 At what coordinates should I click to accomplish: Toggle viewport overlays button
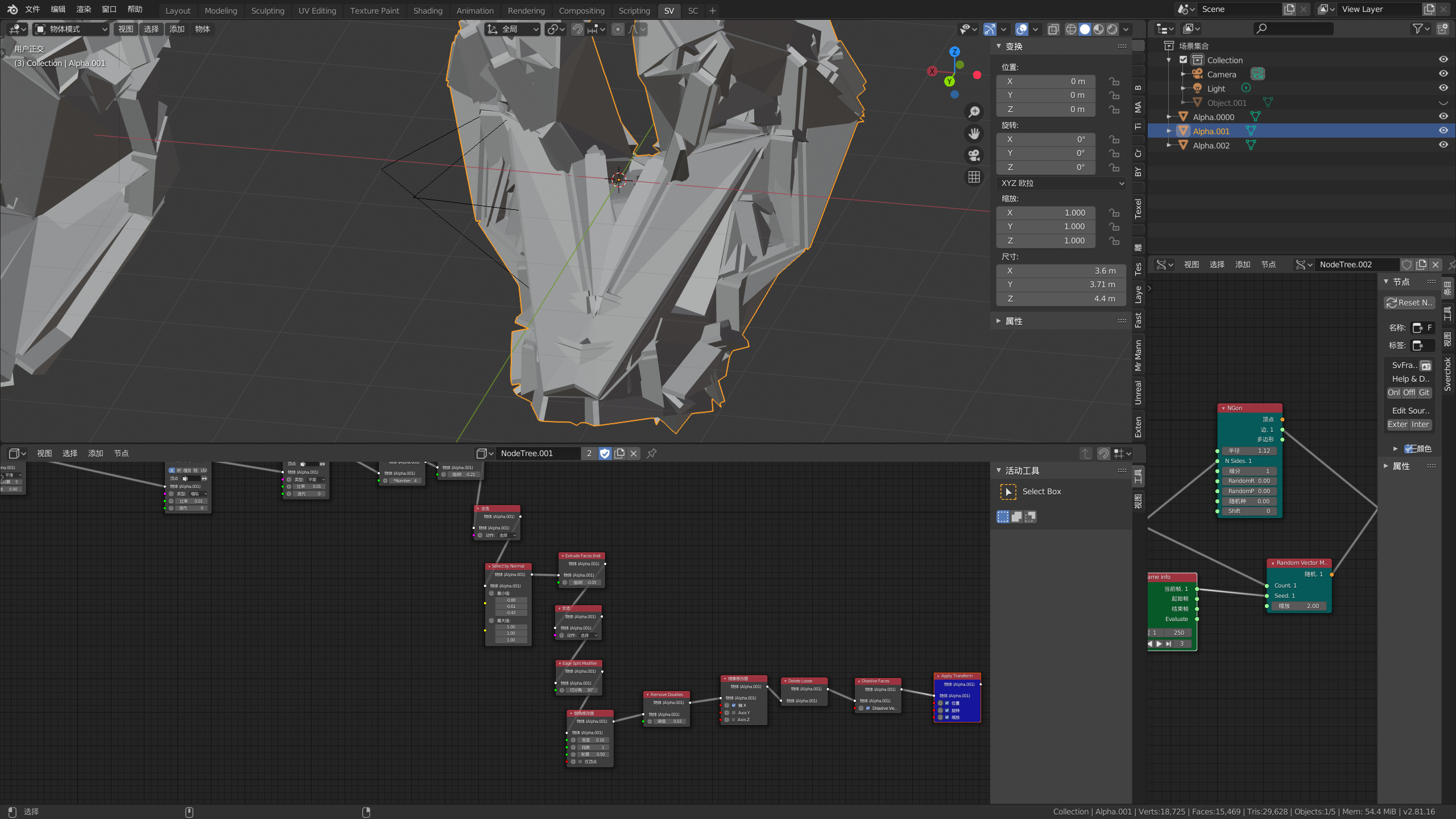(x=1022, y=29)
